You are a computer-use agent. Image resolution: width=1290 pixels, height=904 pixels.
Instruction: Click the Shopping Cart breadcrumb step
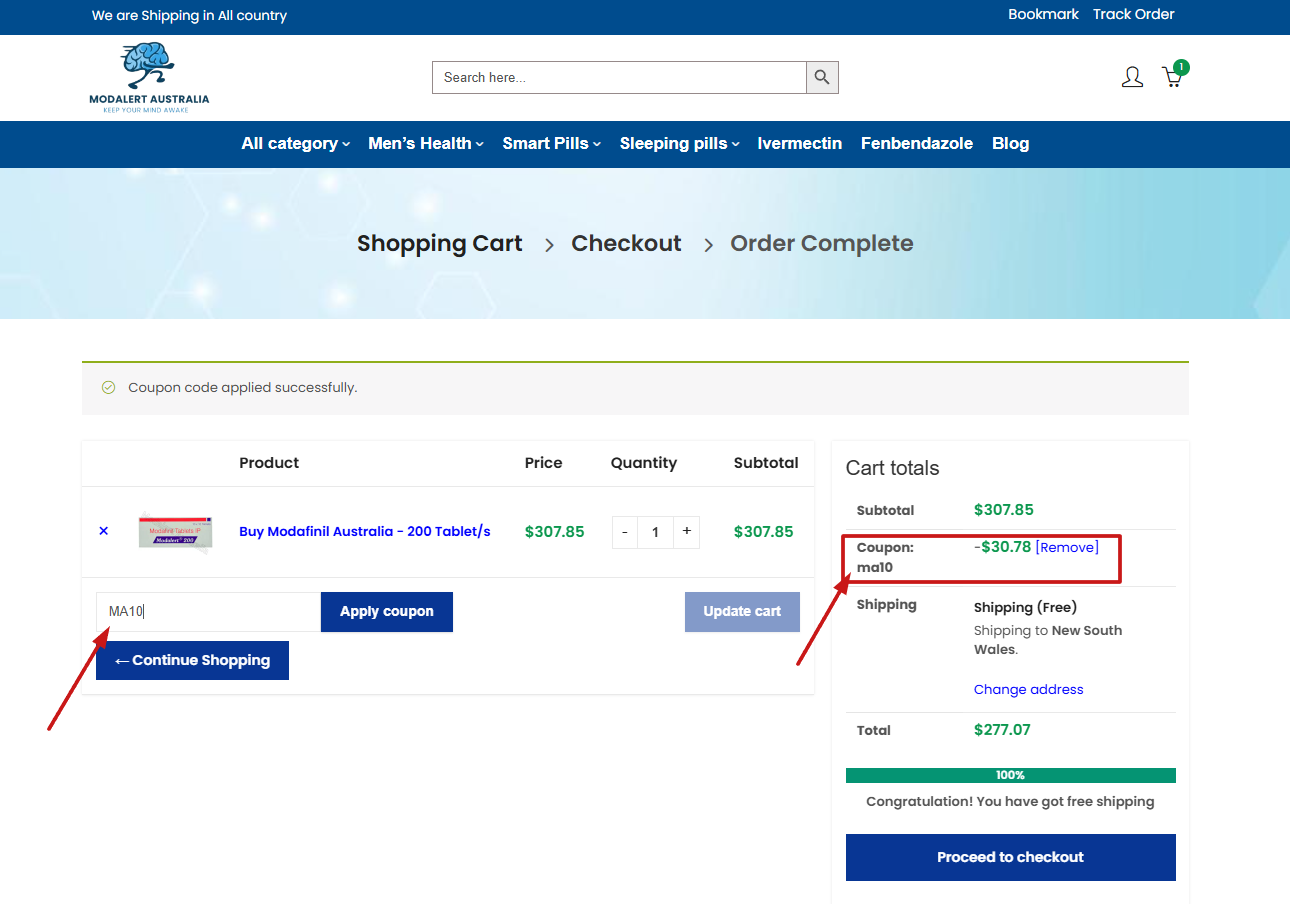click(x=440, y=243)
